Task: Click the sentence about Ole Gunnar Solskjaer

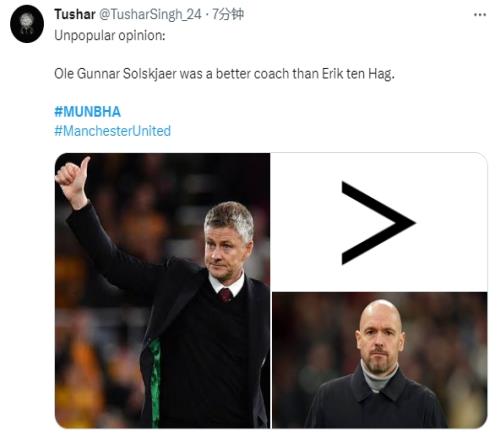Action: point(224,74)
